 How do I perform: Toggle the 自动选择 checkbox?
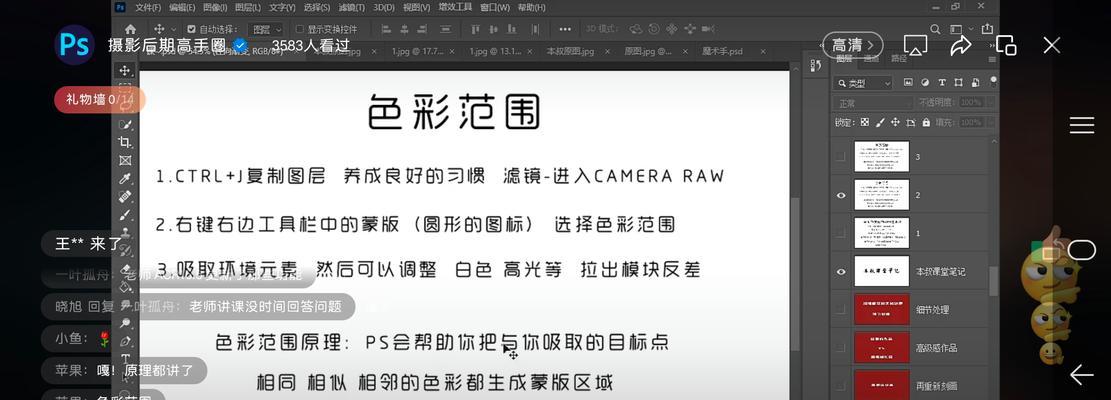[191, 29]
